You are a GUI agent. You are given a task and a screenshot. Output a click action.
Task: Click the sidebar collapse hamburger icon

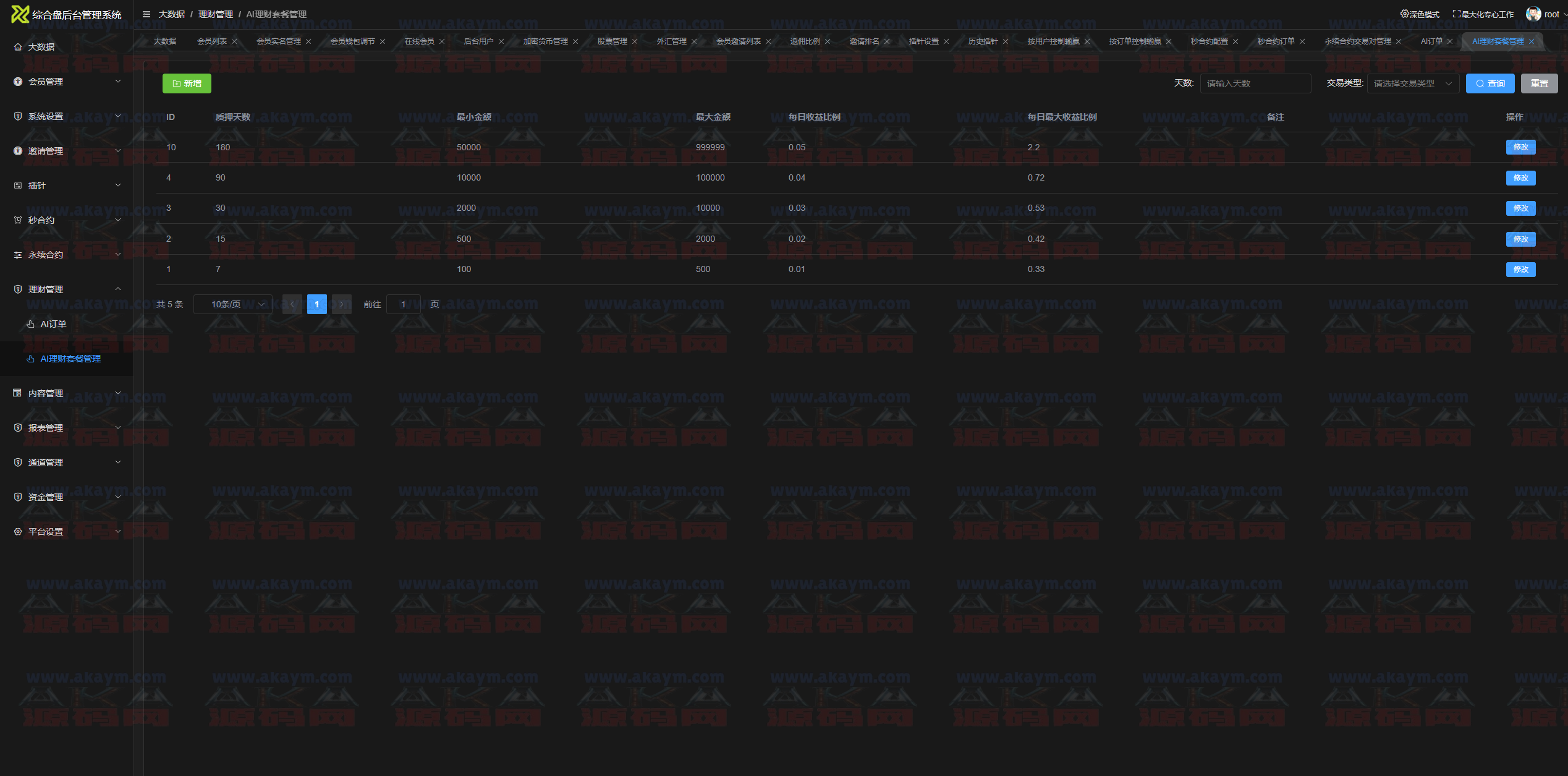[146, 14]
